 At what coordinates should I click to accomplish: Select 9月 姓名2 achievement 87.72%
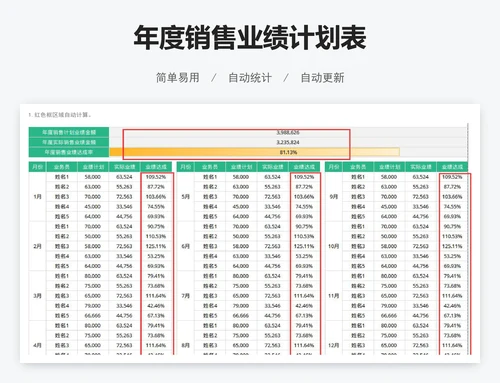coord(452,187)
